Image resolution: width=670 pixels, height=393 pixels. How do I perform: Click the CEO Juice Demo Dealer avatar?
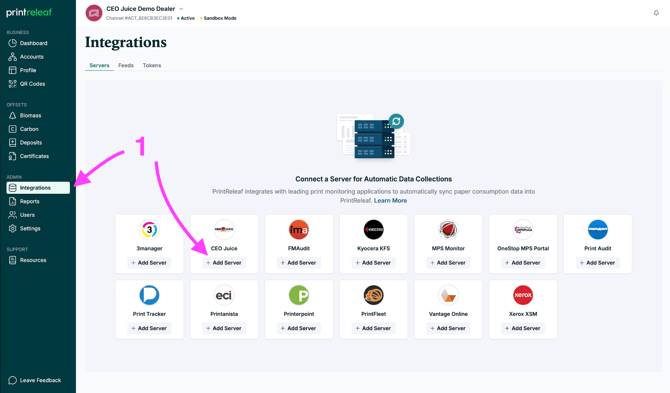click(x=94, y=13)
